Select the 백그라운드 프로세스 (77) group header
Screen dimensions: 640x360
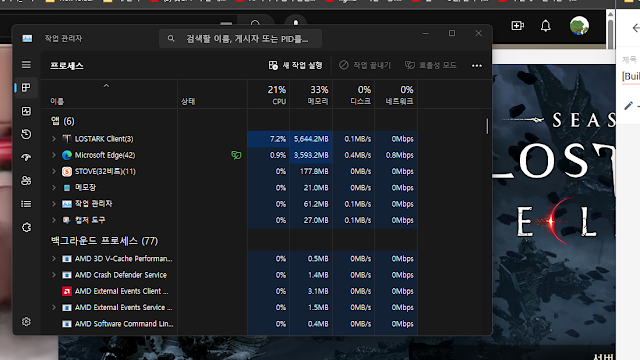coord(104,241)
